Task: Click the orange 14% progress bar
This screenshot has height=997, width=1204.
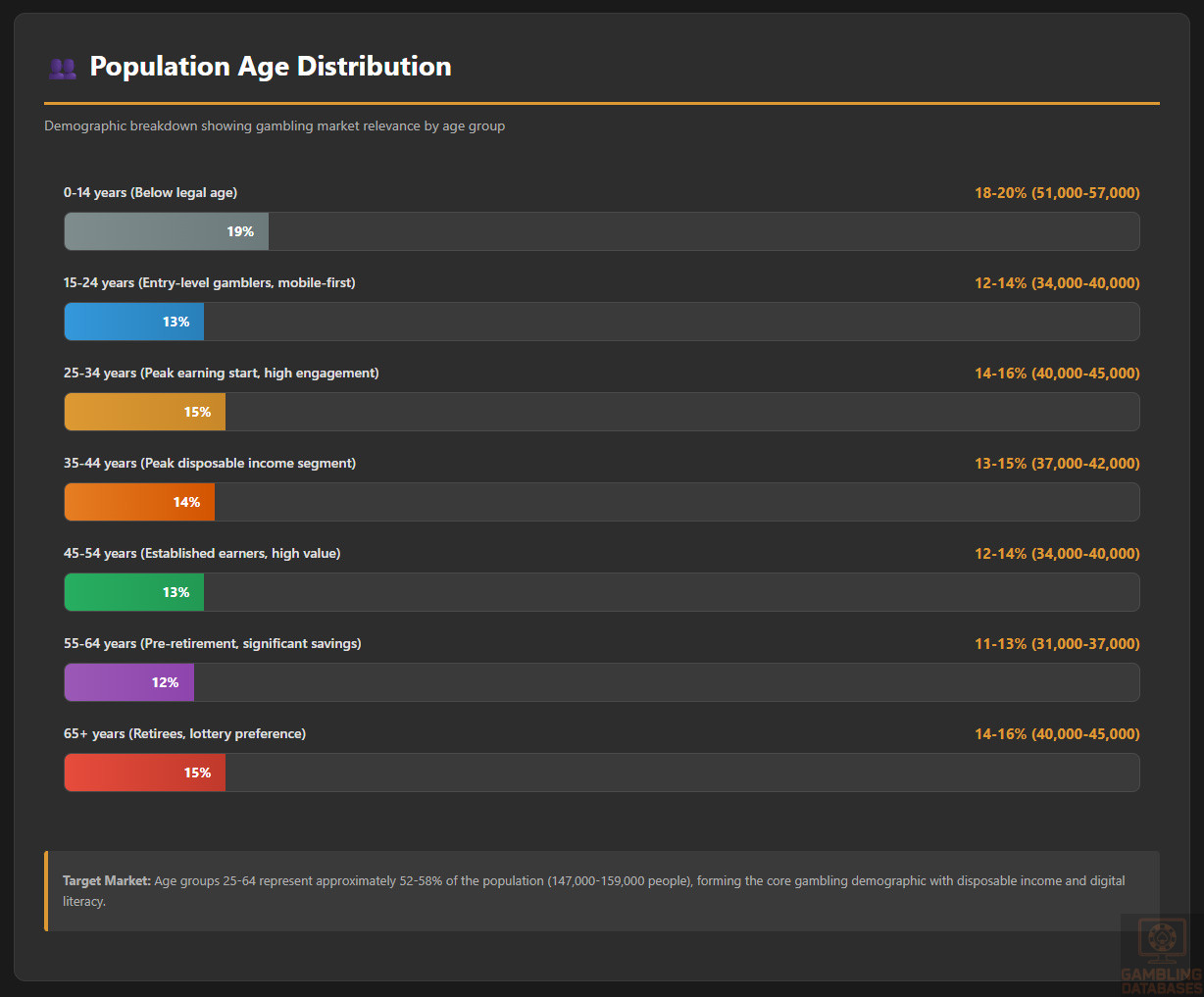Action: click(x=139, y=502)
